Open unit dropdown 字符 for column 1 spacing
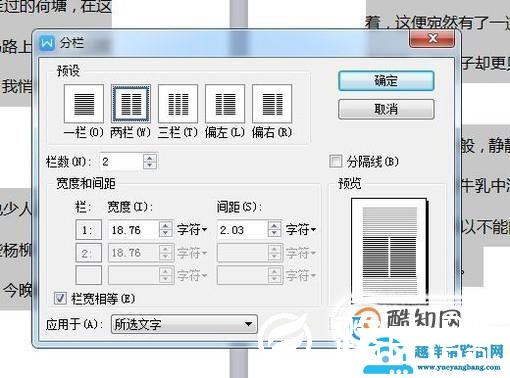Image resolution: width=510 pixels, height=378 pixels. coord(301,230)
